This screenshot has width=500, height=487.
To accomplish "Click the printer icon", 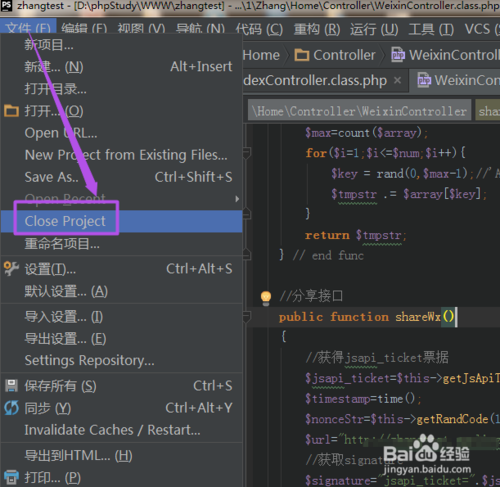I will (11, 477).
